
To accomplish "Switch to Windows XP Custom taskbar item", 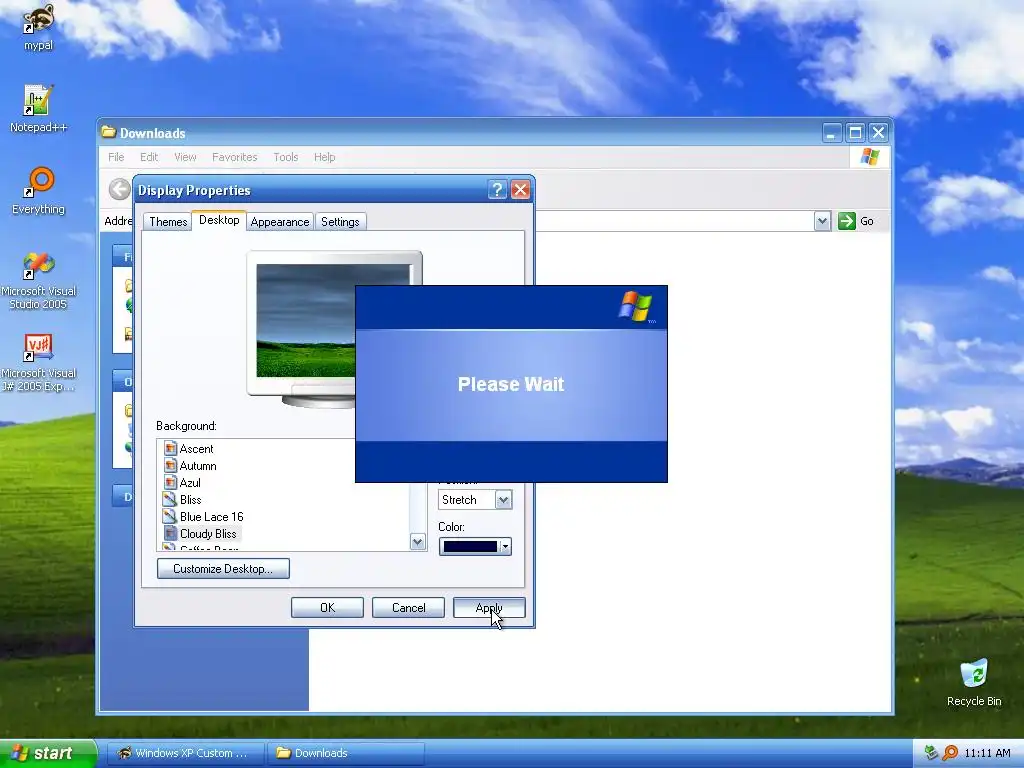I will click(x=184, y=753).
